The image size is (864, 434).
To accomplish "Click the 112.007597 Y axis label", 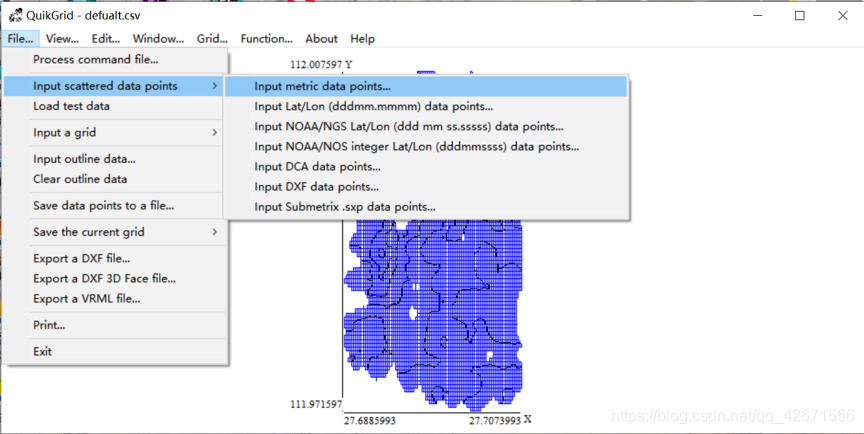I will click(321, 64).
